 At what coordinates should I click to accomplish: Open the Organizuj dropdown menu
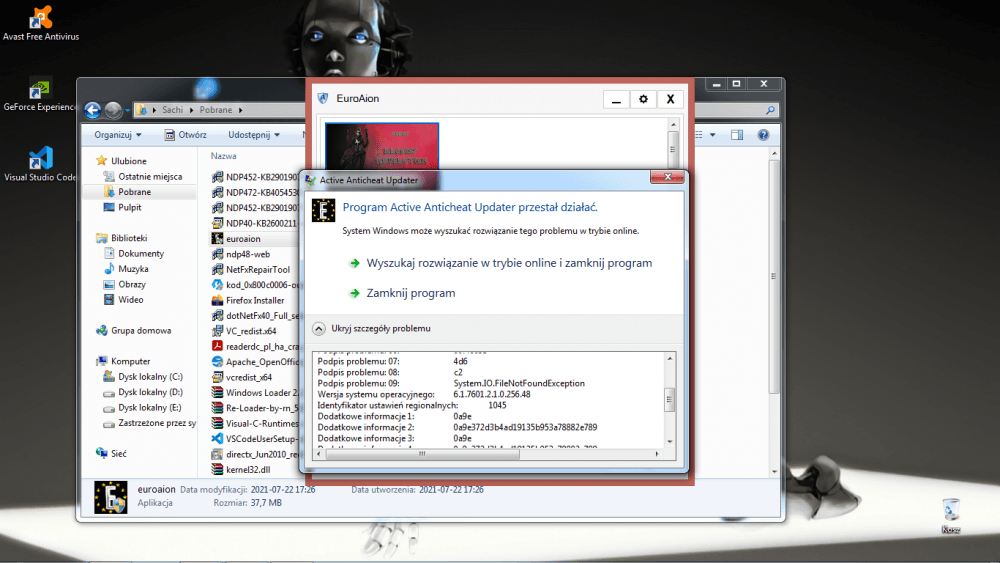pyautogui.click(x=117, y=135)
